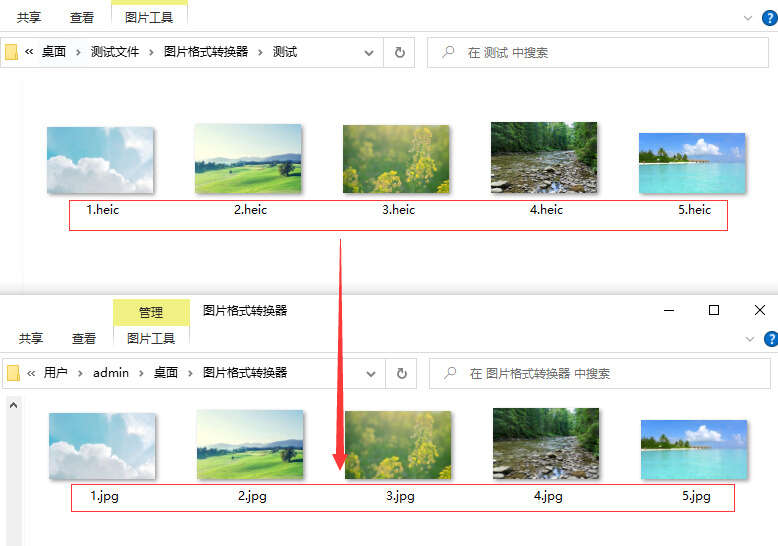778x546 pixels.
Task: Go to 图片格式转换器 in the upper breadcrumb
Action: pyautogui.click(x=206, y=52)
